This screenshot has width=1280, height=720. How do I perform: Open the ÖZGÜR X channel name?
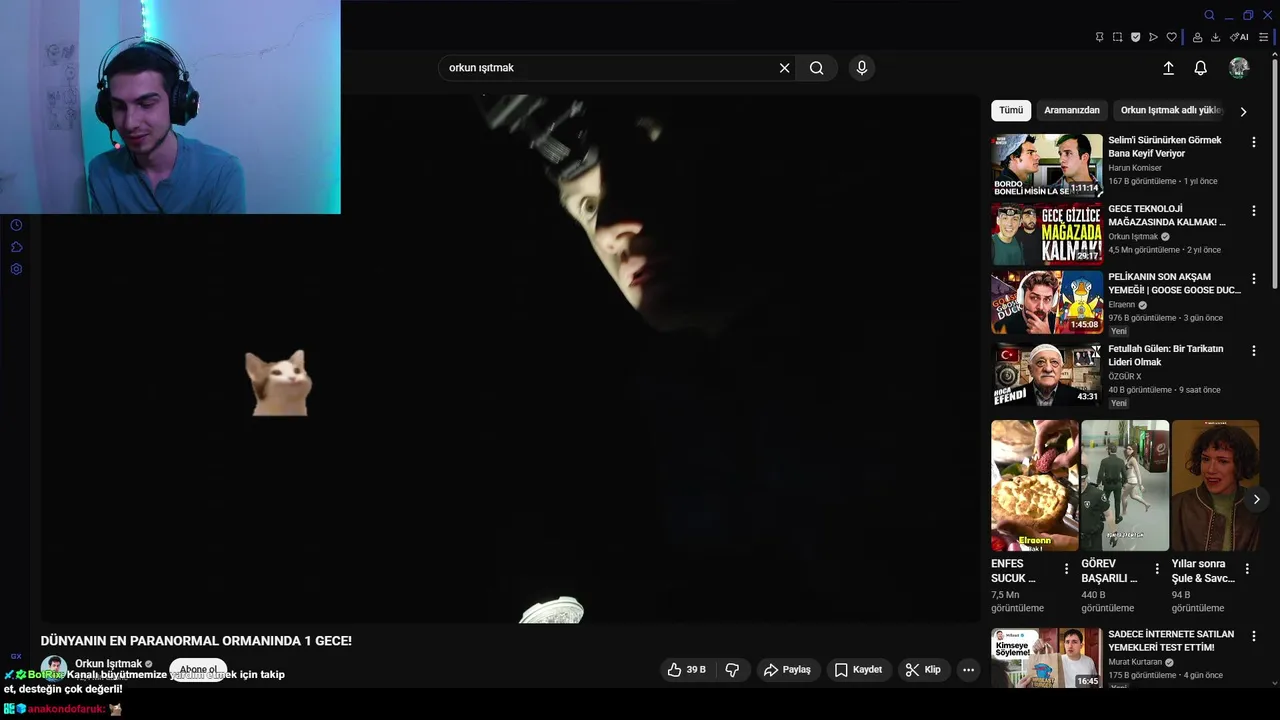coord(1125,377)
